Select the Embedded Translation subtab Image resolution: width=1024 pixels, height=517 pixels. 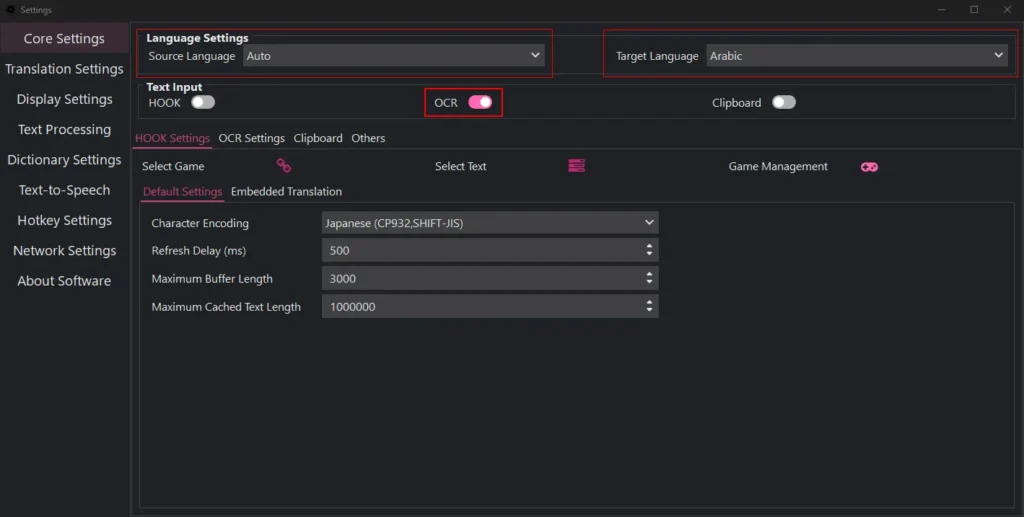(x=286, y=191)
